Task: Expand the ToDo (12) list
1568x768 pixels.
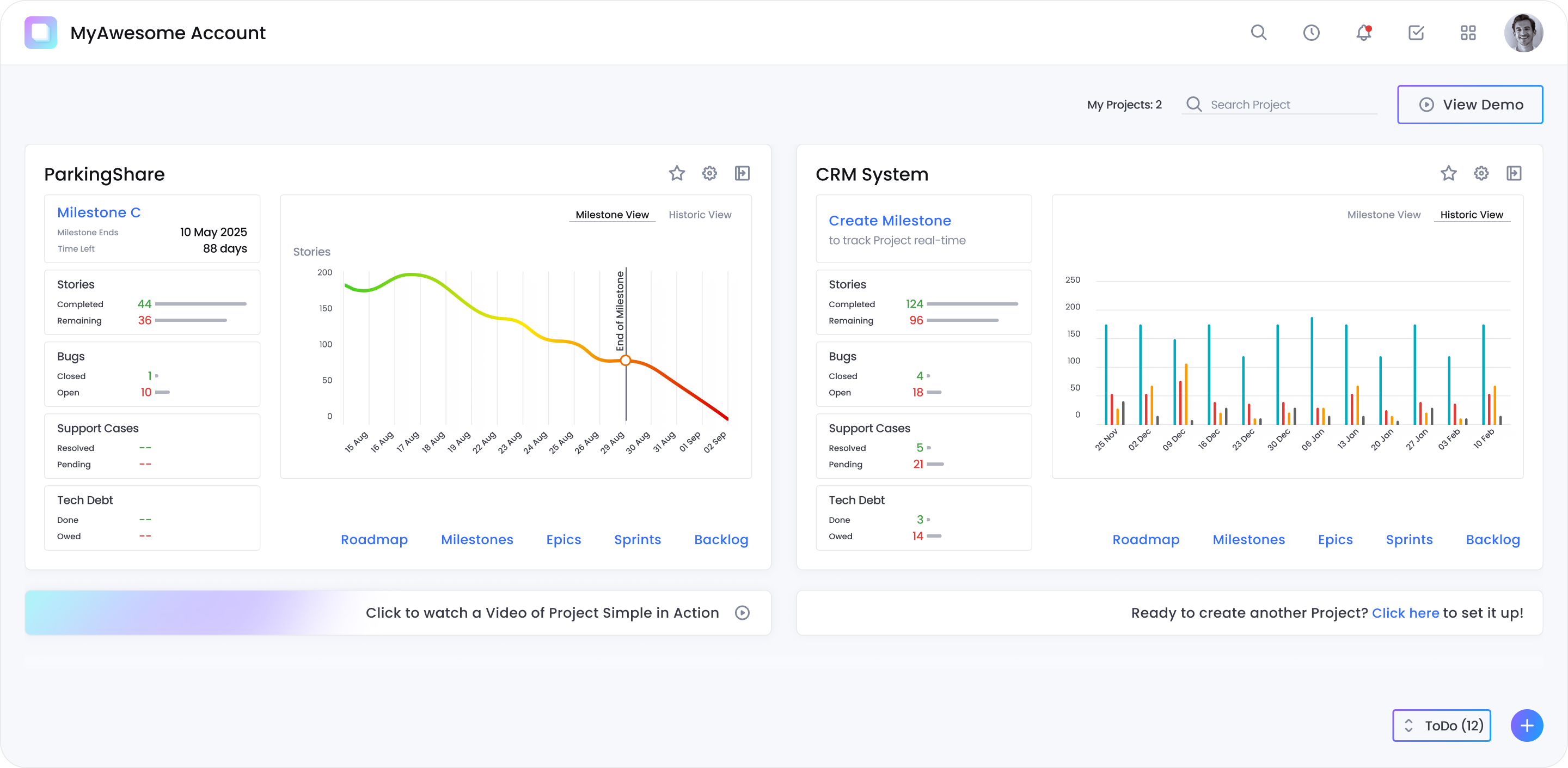Action: coord(1441,726)
